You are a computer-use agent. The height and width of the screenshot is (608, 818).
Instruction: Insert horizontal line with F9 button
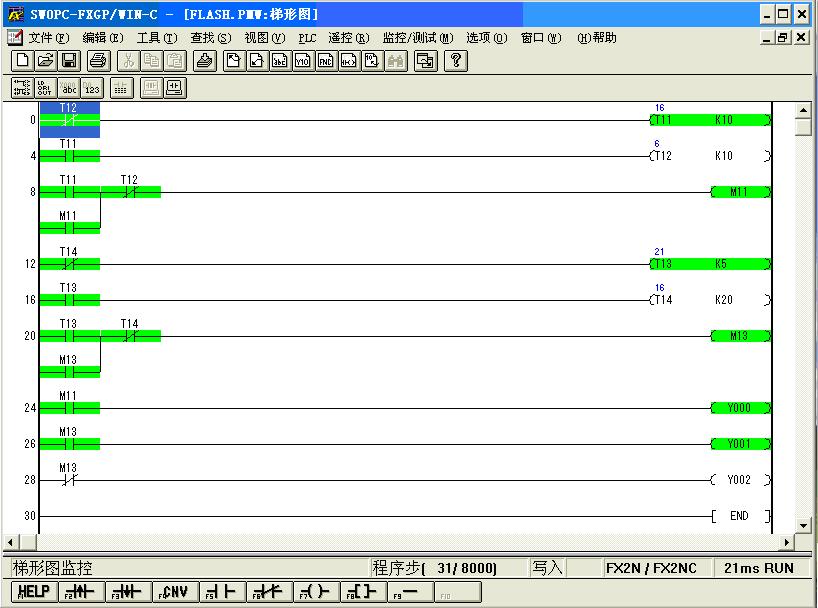click(408, 592)
